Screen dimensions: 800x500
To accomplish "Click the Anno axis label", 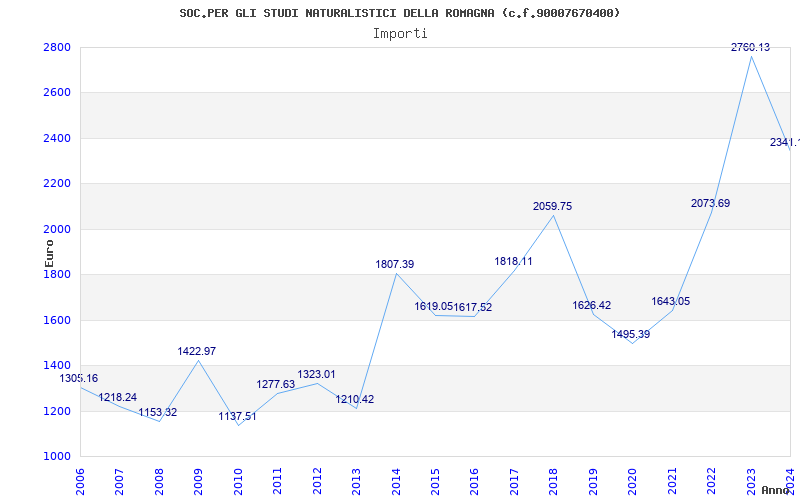I will pyautogui.click(x=778, y=490).
